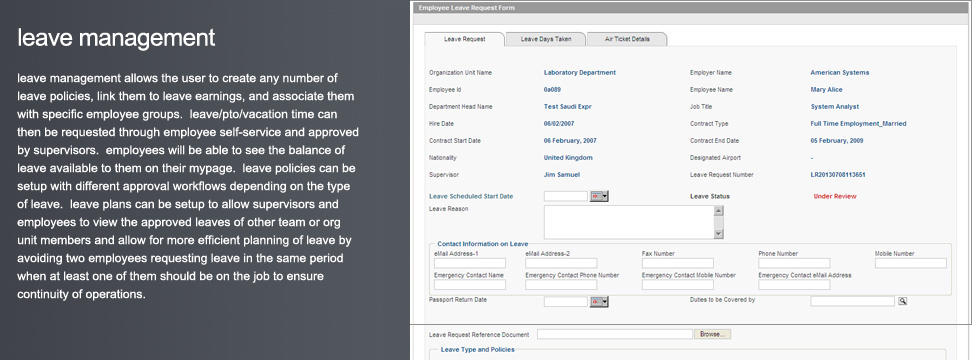
Task: Switch to the Leave Request tab
Action: click(464, 39)
